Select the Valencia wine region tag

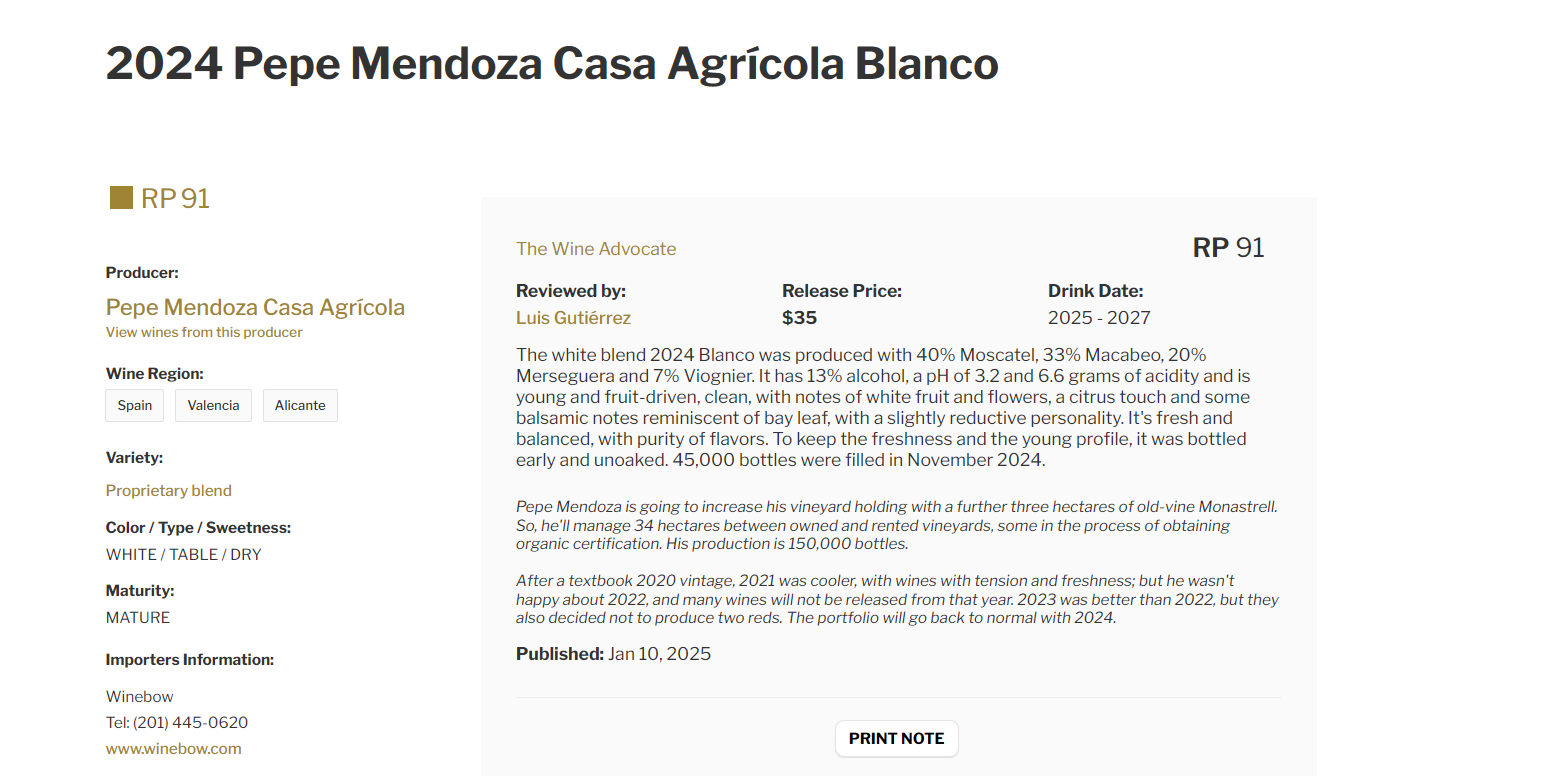[213, 405]
